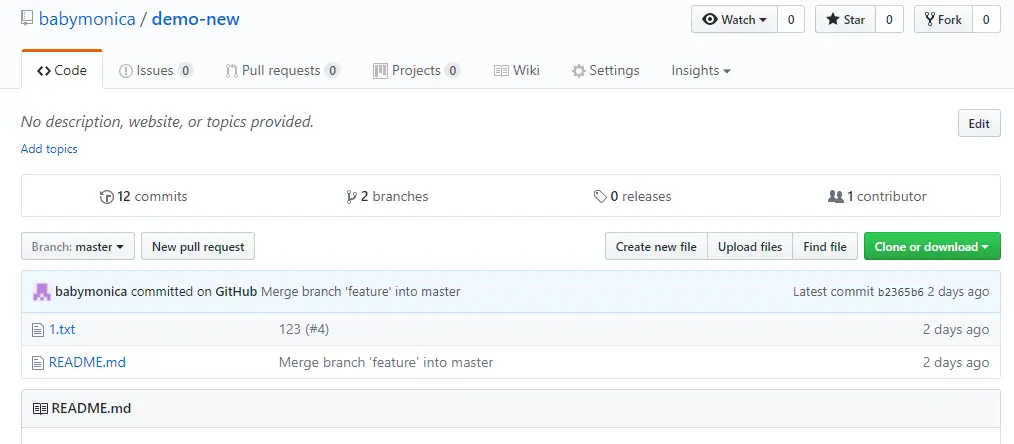Open the latest commit message 'Merge branch feature into master'
Screen dimensions: 1014x444
pyautogui.click(x=360, y=291)
